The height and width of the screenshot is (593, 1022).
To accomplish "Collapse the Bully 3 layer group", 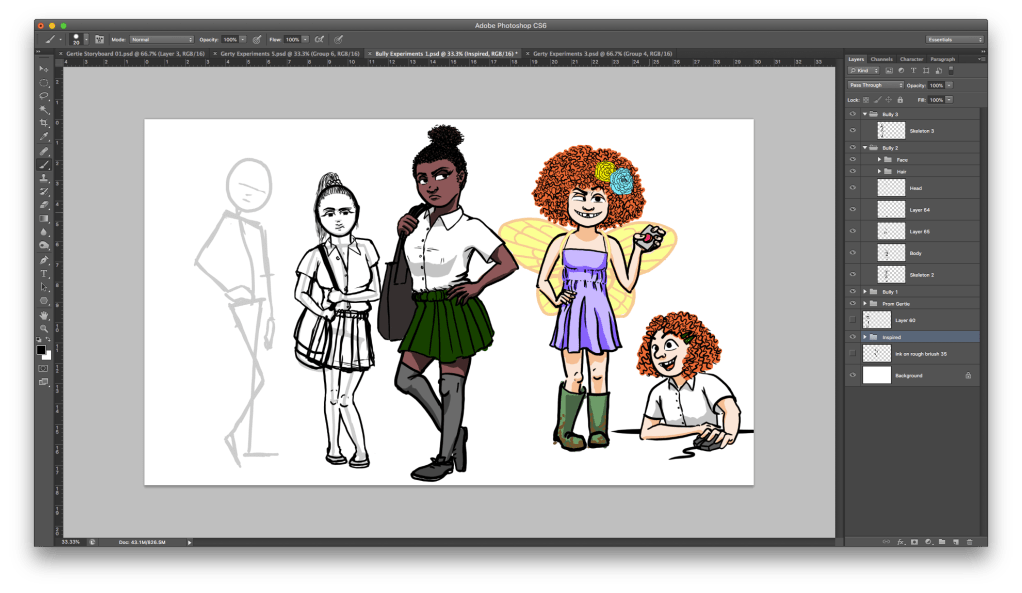I will point(864,114).
